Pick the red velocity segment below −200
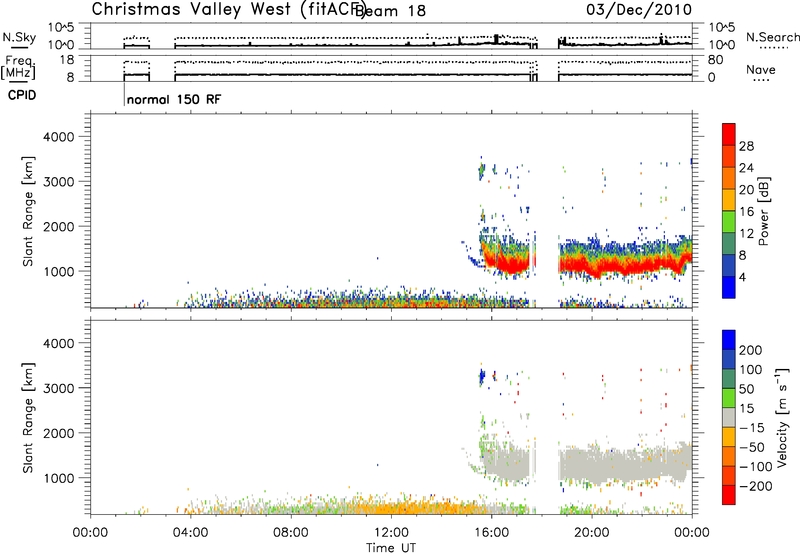Image resolution: width=800 pixels, height=554 pixels. click(729, 495)
